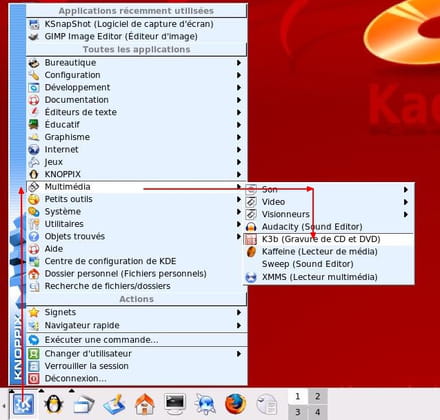
Task: Open Objets trouvés menu entry
Action: pyautogui.click(x=136, y=236)
